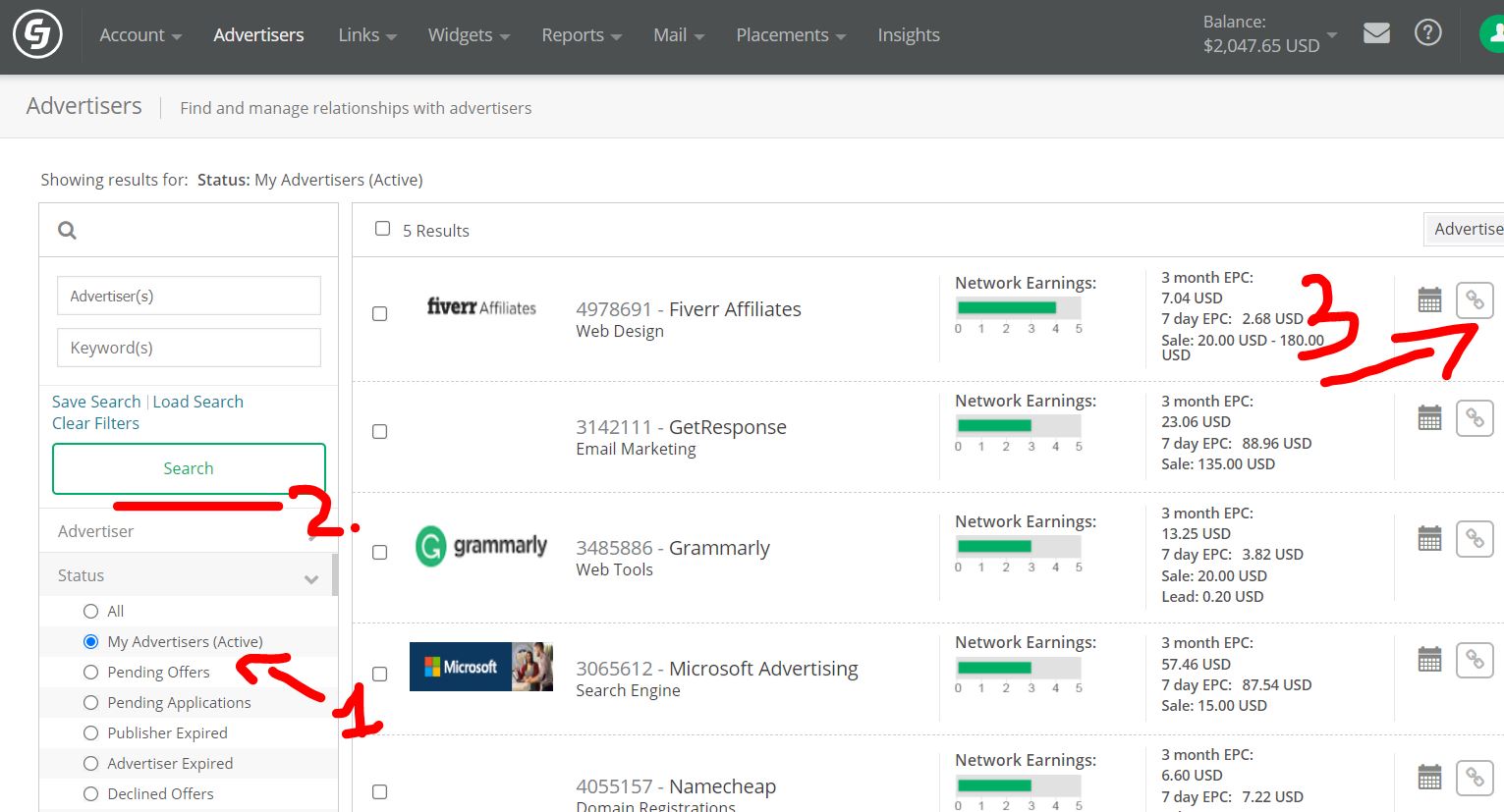Click Grammarly network earnings bar
Image resolution: width=1504 pixels, height=812 pixels.
coord(1018,546)
